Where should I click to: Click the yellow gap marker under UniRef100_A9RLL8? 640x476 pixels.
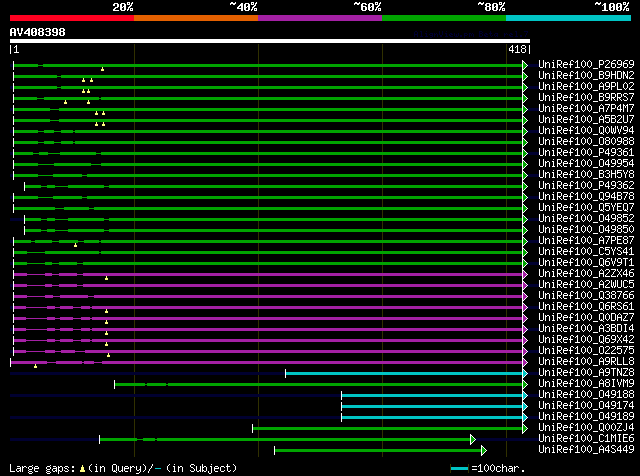pyautogui.click(x=36, y=366)
